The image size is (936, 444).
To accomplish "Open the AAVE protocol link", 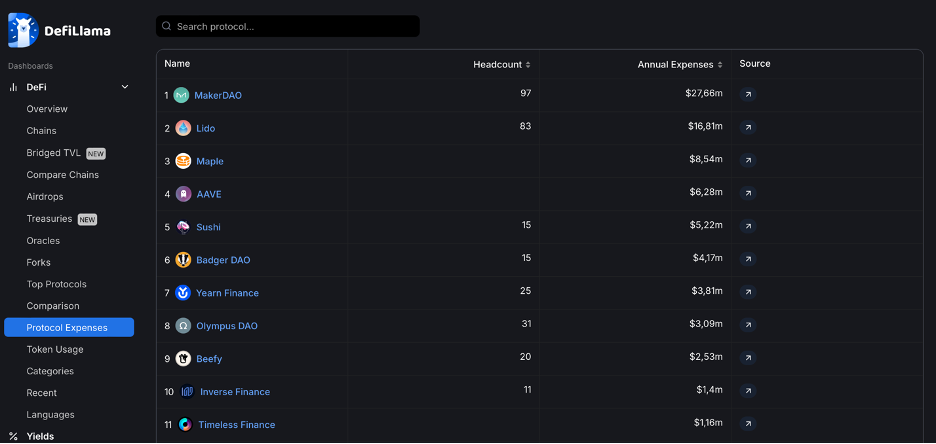I will pyautogui.click(x=209, y=195).
